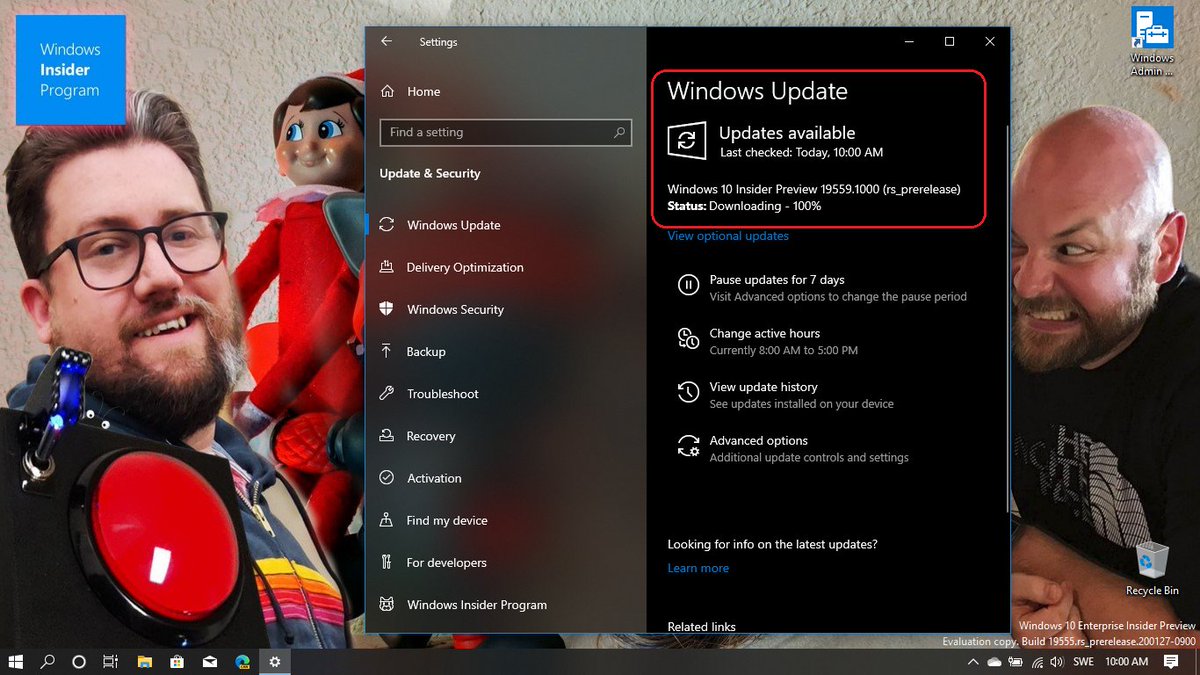Click the Troubleshoot wrench icon
This screenshot has width=1200, height=675.
click(x=386, y=393)
